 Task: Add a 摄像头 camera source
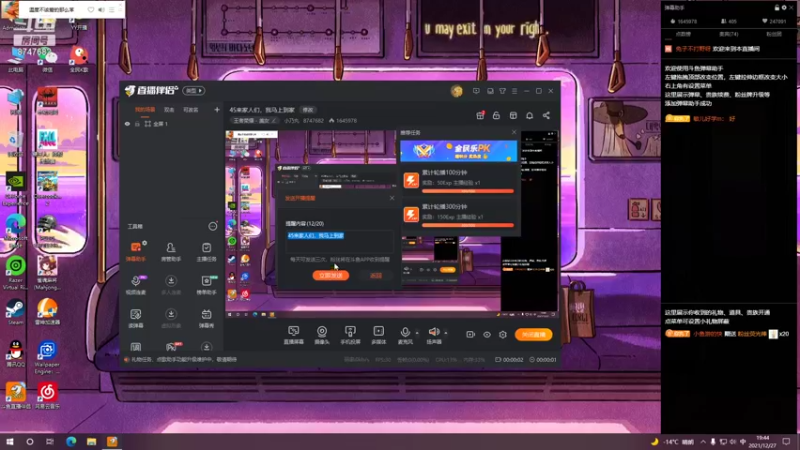click(x=322, y=335)
